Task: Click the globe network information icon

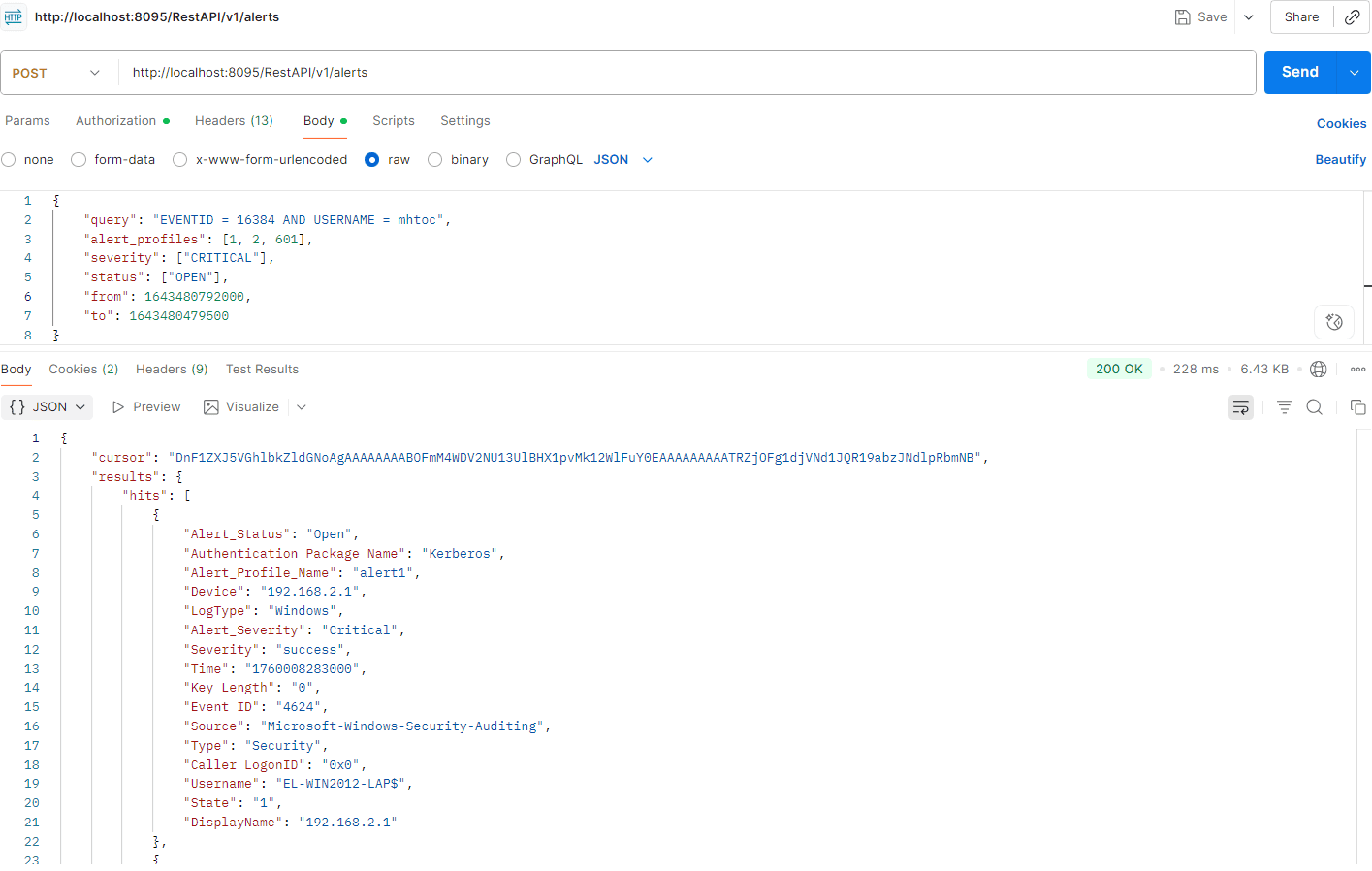Action: 1318,369
